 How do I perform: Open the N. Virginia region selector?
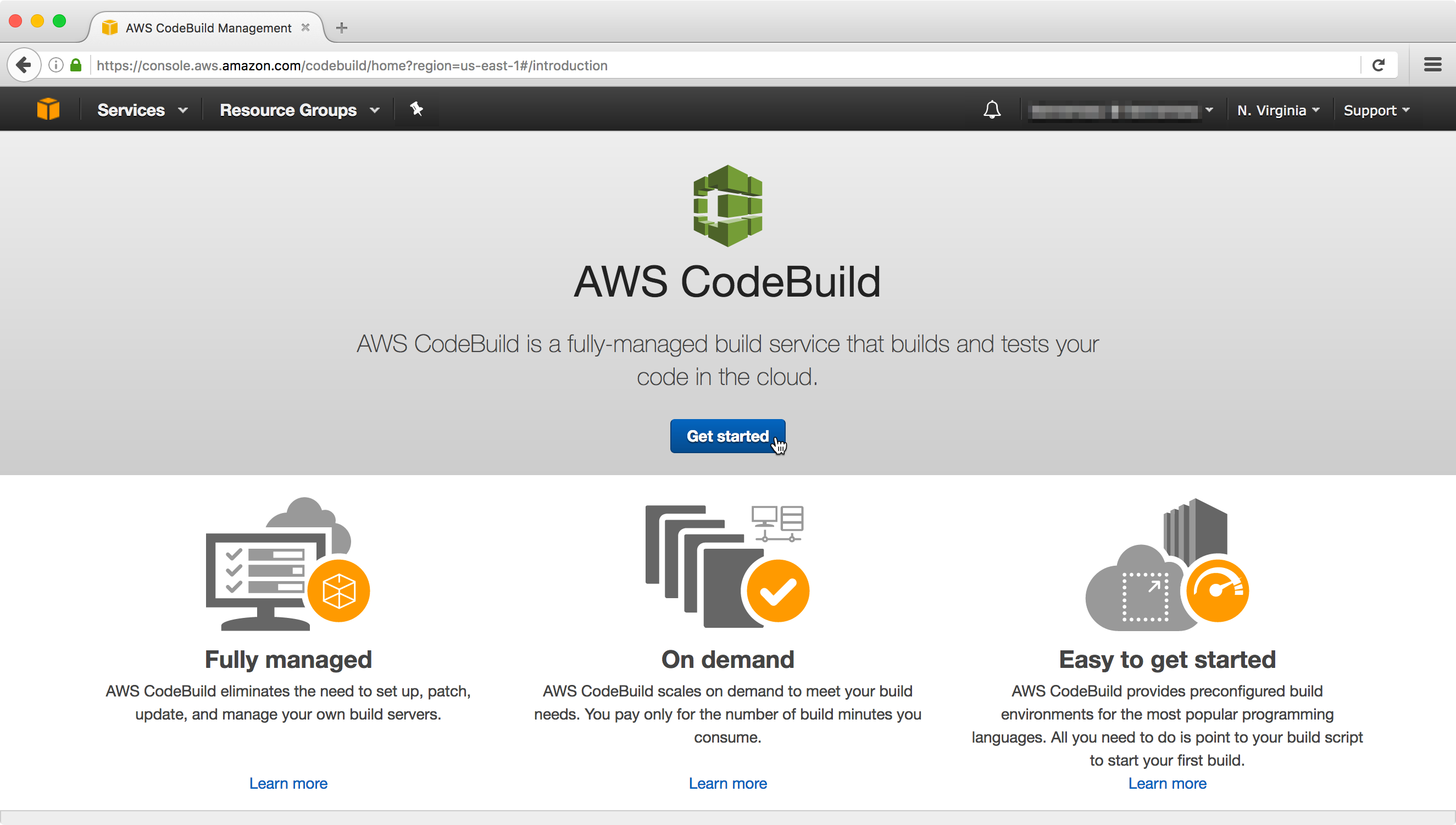pos(1278,110)
